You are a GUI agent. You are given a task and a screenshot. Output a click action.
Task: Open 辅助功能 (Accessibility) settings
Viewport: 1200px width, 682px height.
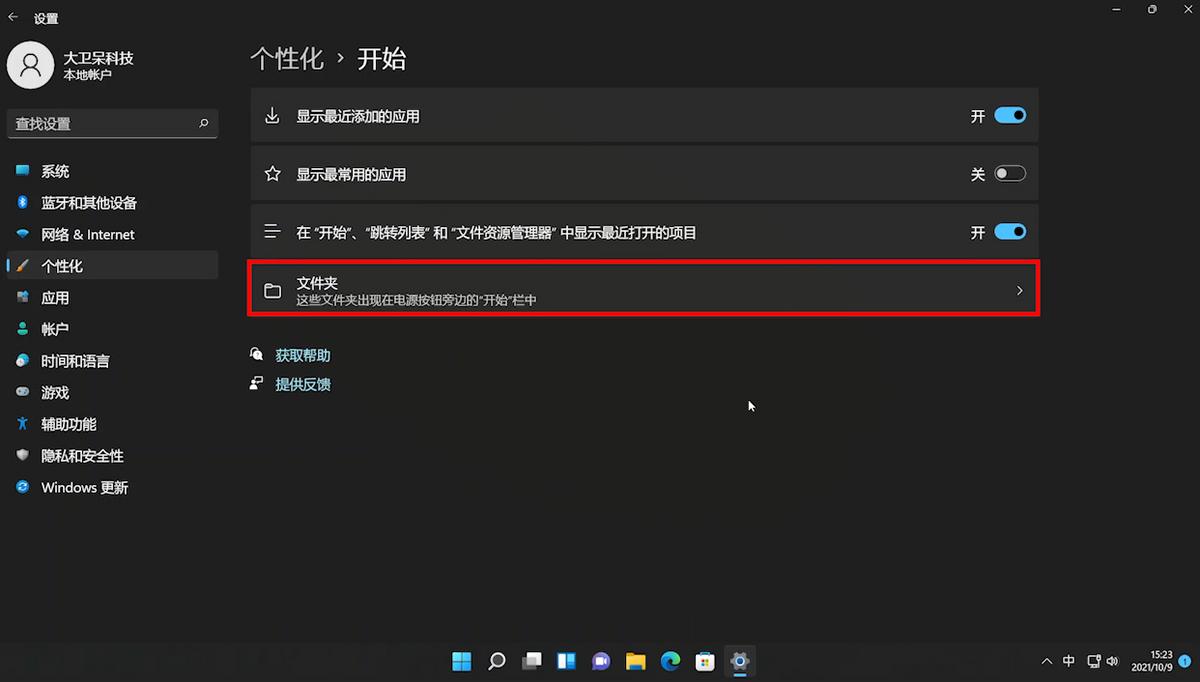coord(67,423)
